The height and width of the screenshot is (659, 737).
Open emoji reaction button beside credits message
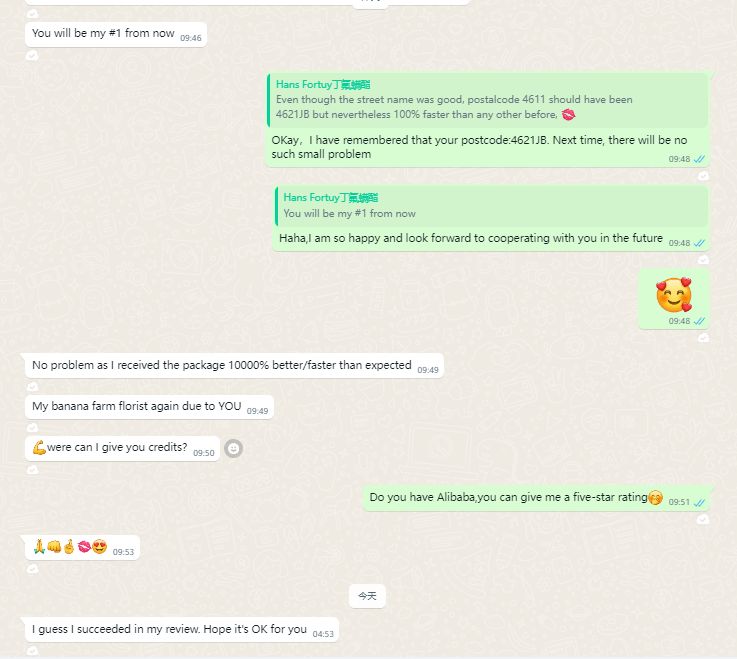click(233, 448)
